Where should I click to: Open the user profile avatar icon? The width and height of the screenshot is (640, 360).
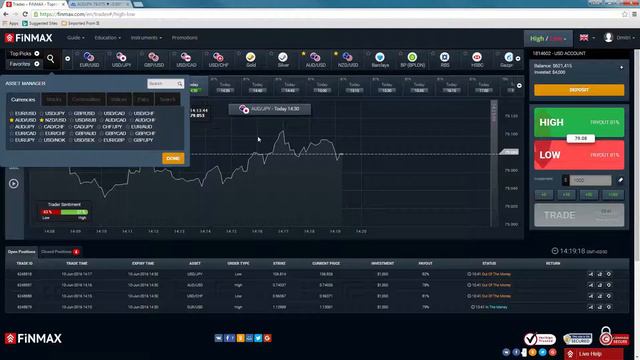(608, 38)
